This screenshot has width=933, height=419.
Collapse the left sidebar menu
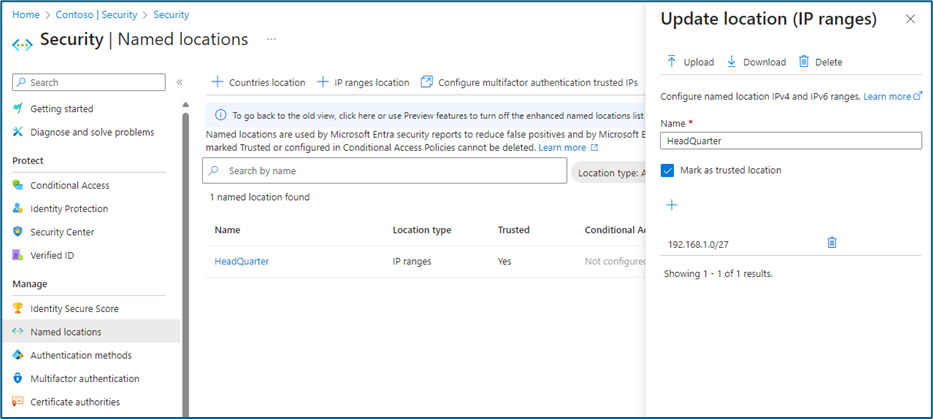(x=180, y=82)
